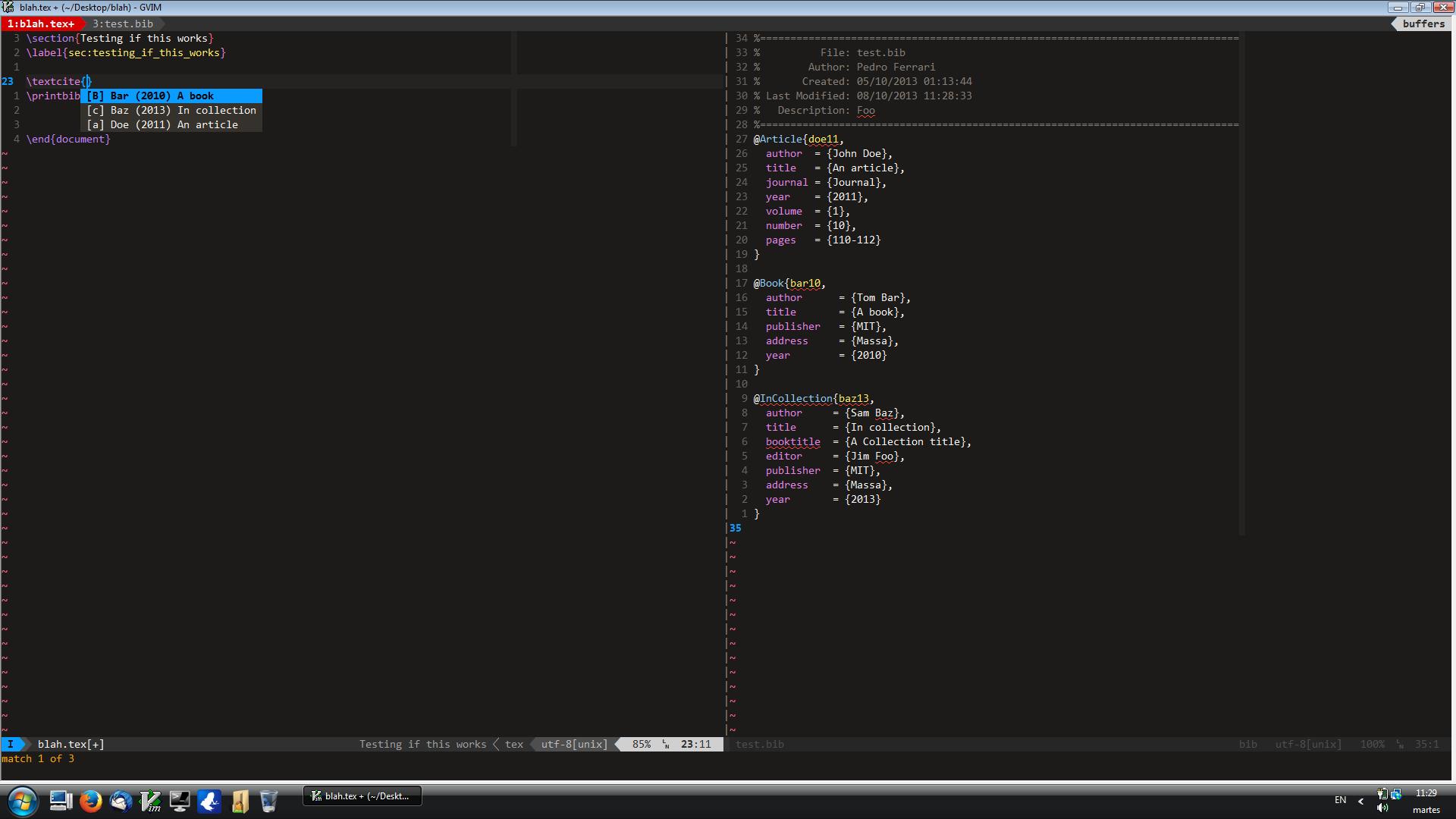
Task: Click 'Description: Foo' comment line
Action: pyautogui.click(x=826, y=110)
